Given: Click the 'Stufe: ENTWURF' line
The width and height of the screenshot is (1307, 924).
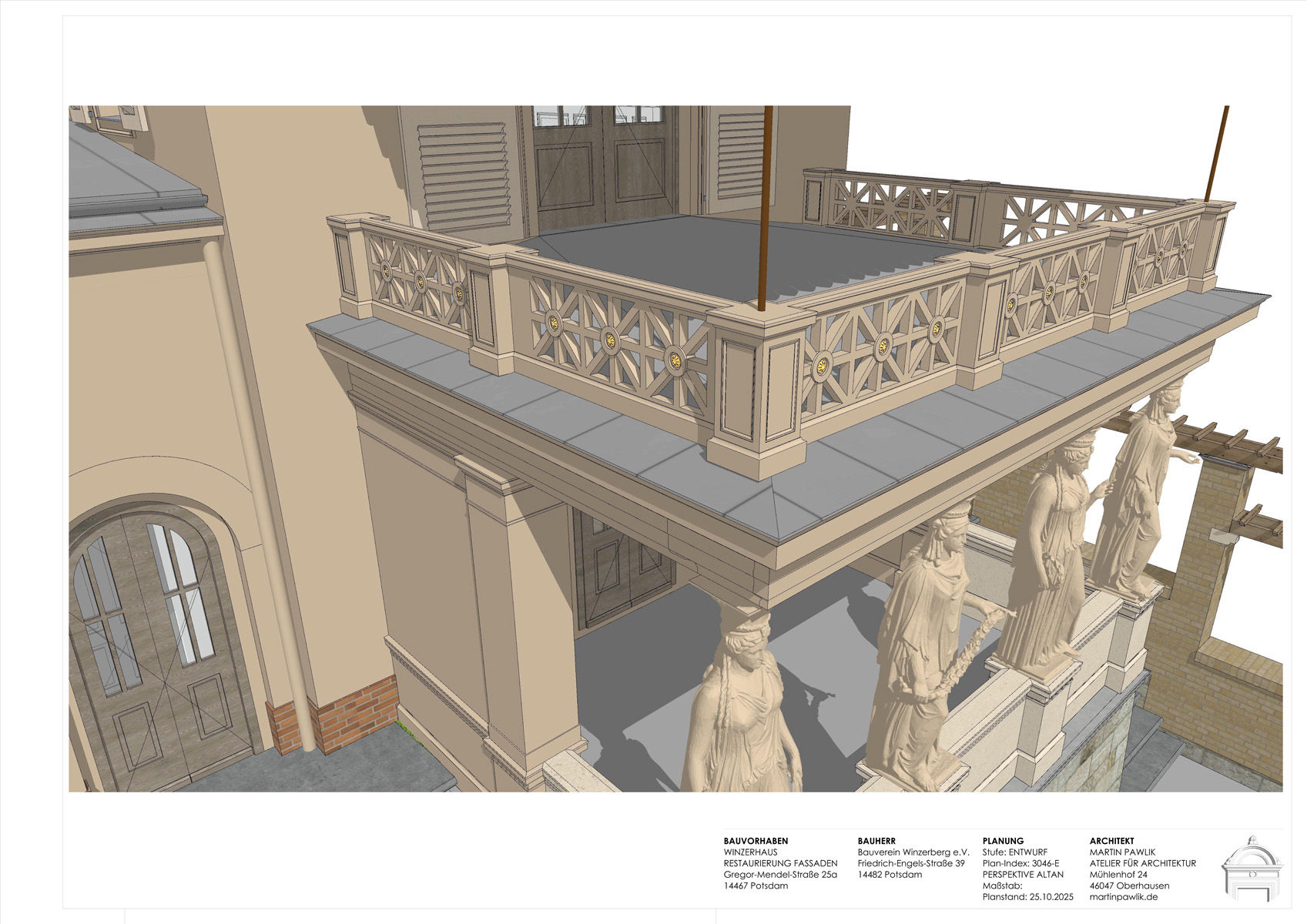Looking at the screenshot, I should pyautogui.click(x=1014, y=852).
